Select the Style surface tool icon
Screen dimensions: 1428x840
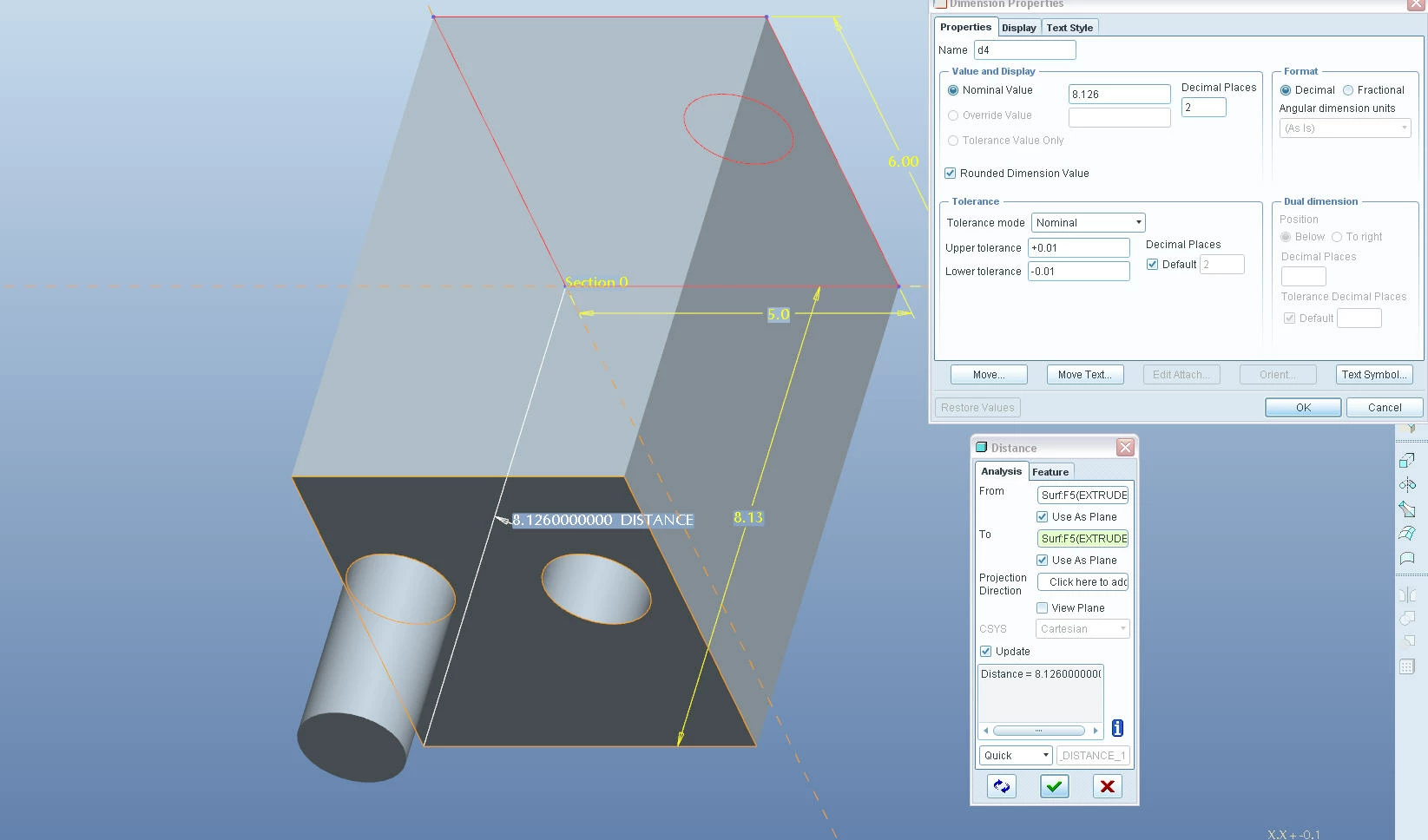1407,558
